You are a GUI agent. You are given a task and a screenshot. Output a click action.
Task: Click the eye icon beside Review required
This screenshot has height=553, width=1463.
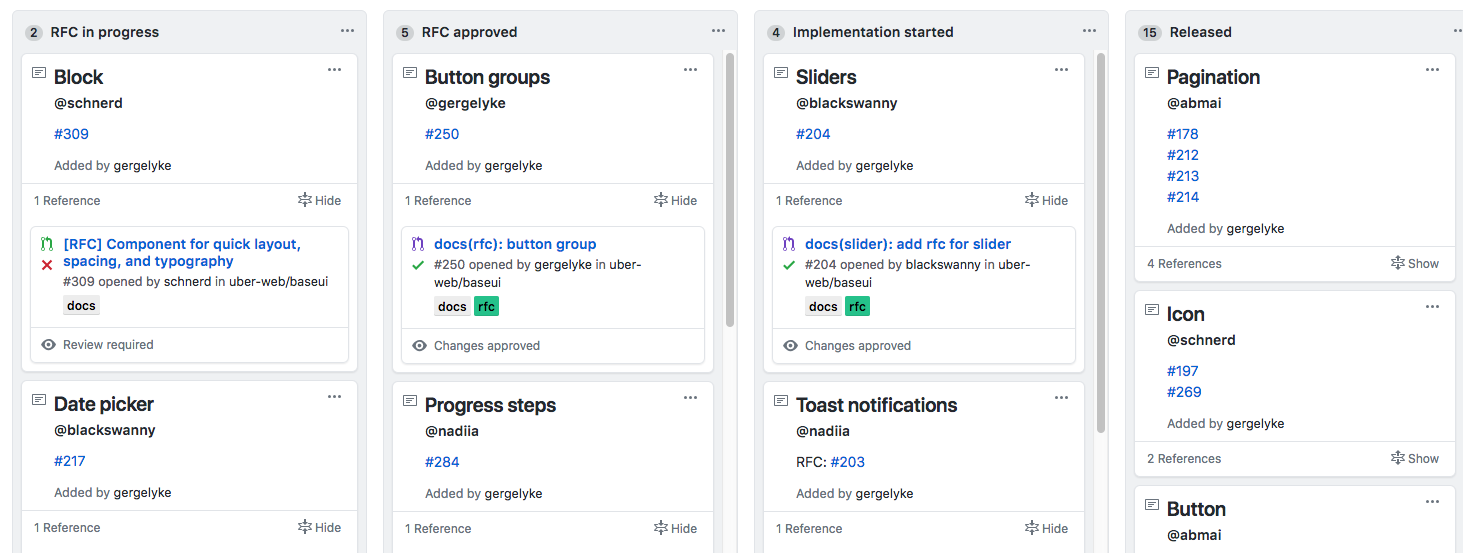(48, 345)
